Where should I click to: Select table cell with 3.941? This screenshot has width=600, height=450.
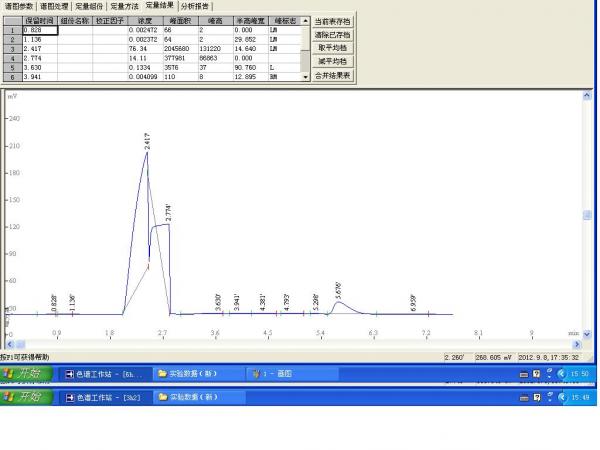pos(40,77)
